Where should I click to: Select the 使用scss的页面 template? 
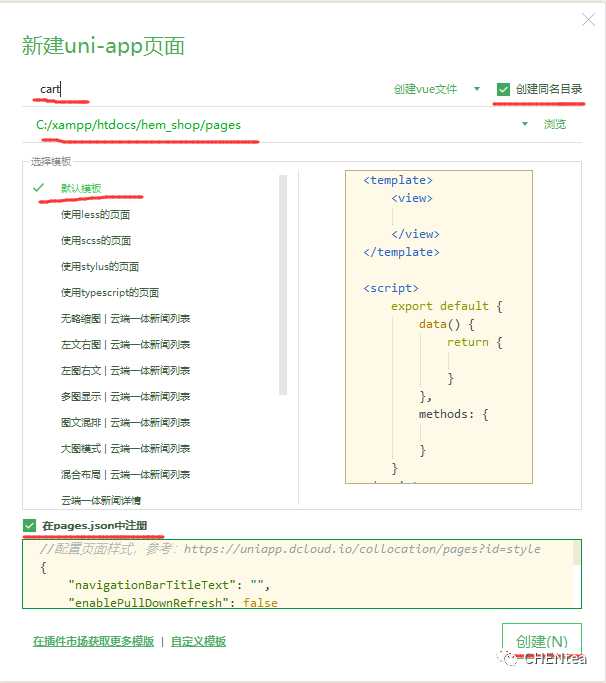[96, 240]
